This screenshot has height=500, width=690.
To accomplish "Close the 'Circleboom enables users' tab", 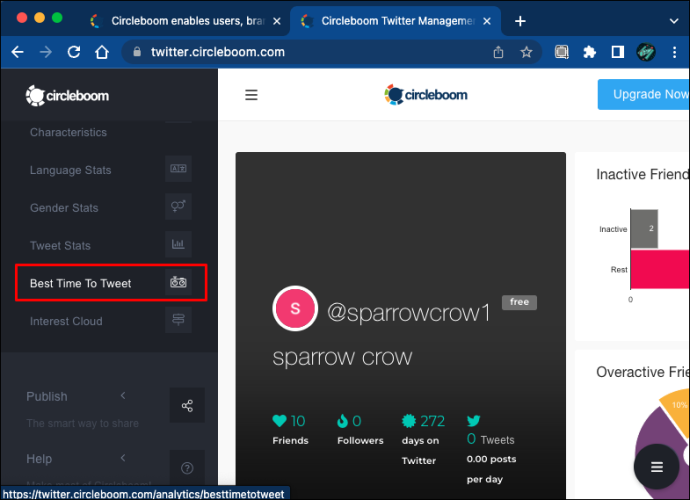I will click(x=276, y=21).
